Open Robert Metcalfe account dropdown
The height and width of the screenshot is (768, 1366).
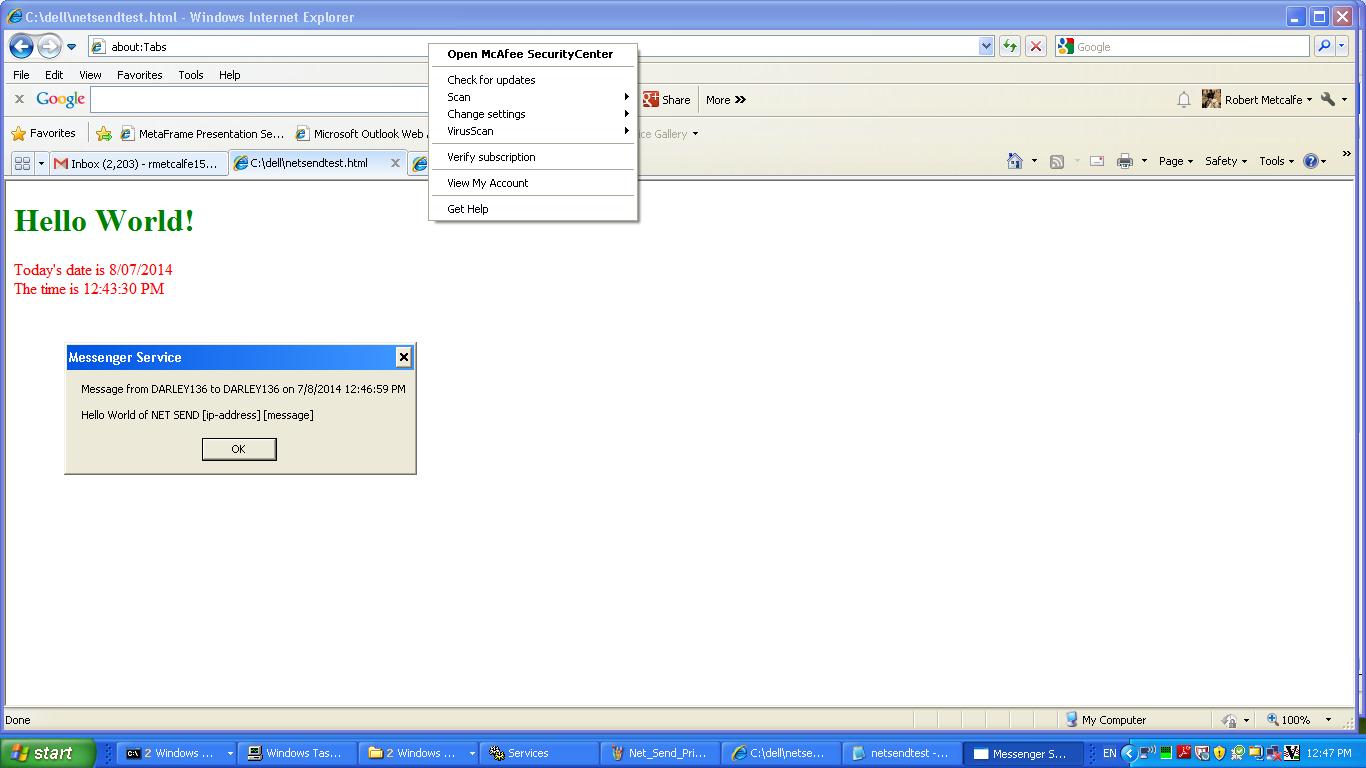[x=1258, y=100]
